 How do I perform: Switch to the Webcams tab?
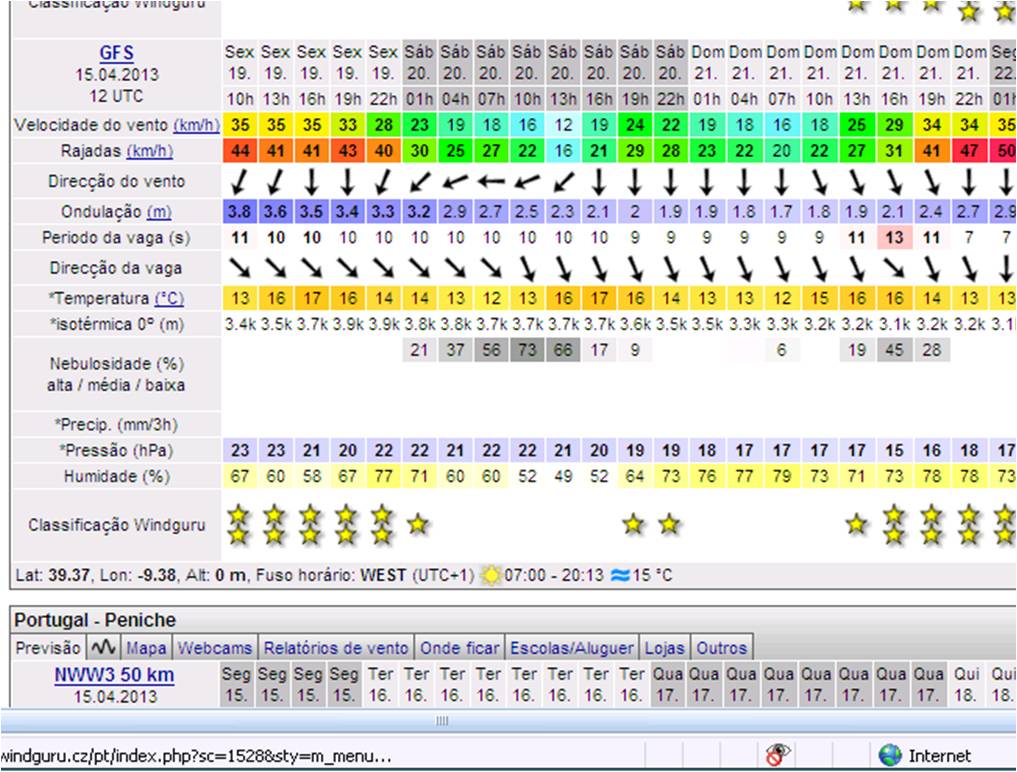(x=215, y=647)
